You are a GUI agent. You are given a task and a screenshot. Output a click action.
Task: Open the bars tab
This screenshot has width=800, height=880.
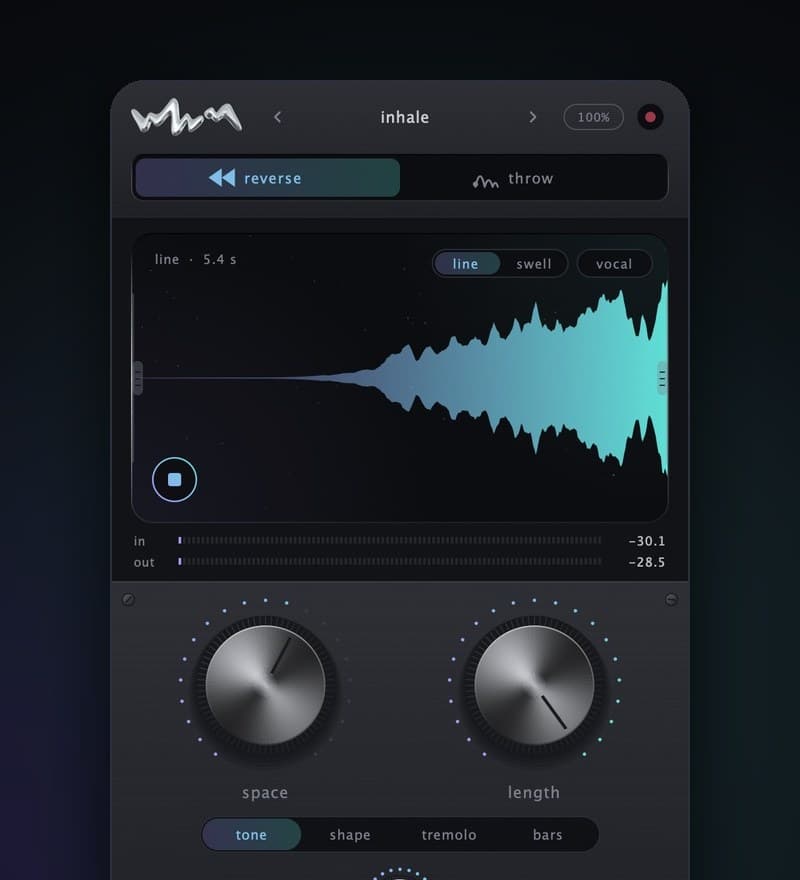(547, 835)
